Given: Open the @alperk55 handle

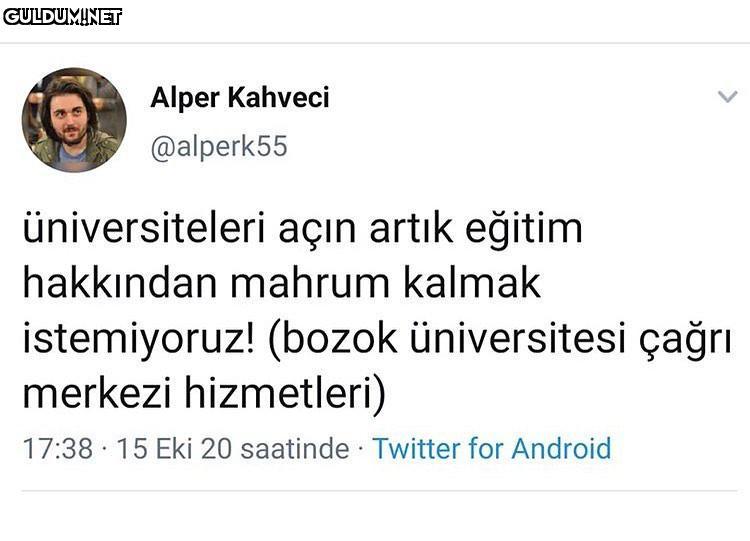Looking at the screenshot, I should [218, 147].
